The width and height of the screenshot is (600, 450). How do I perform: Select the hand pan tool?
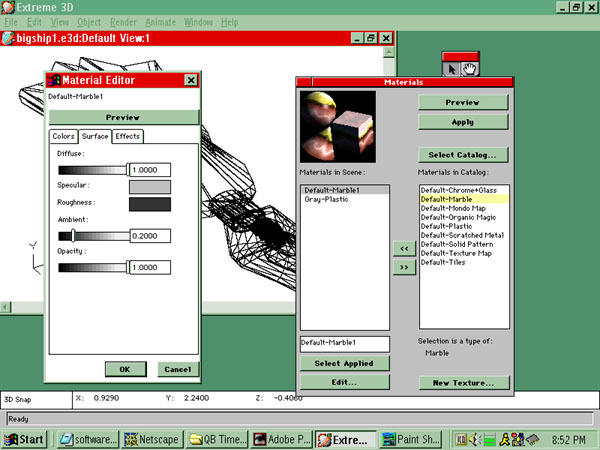(471, 68)
